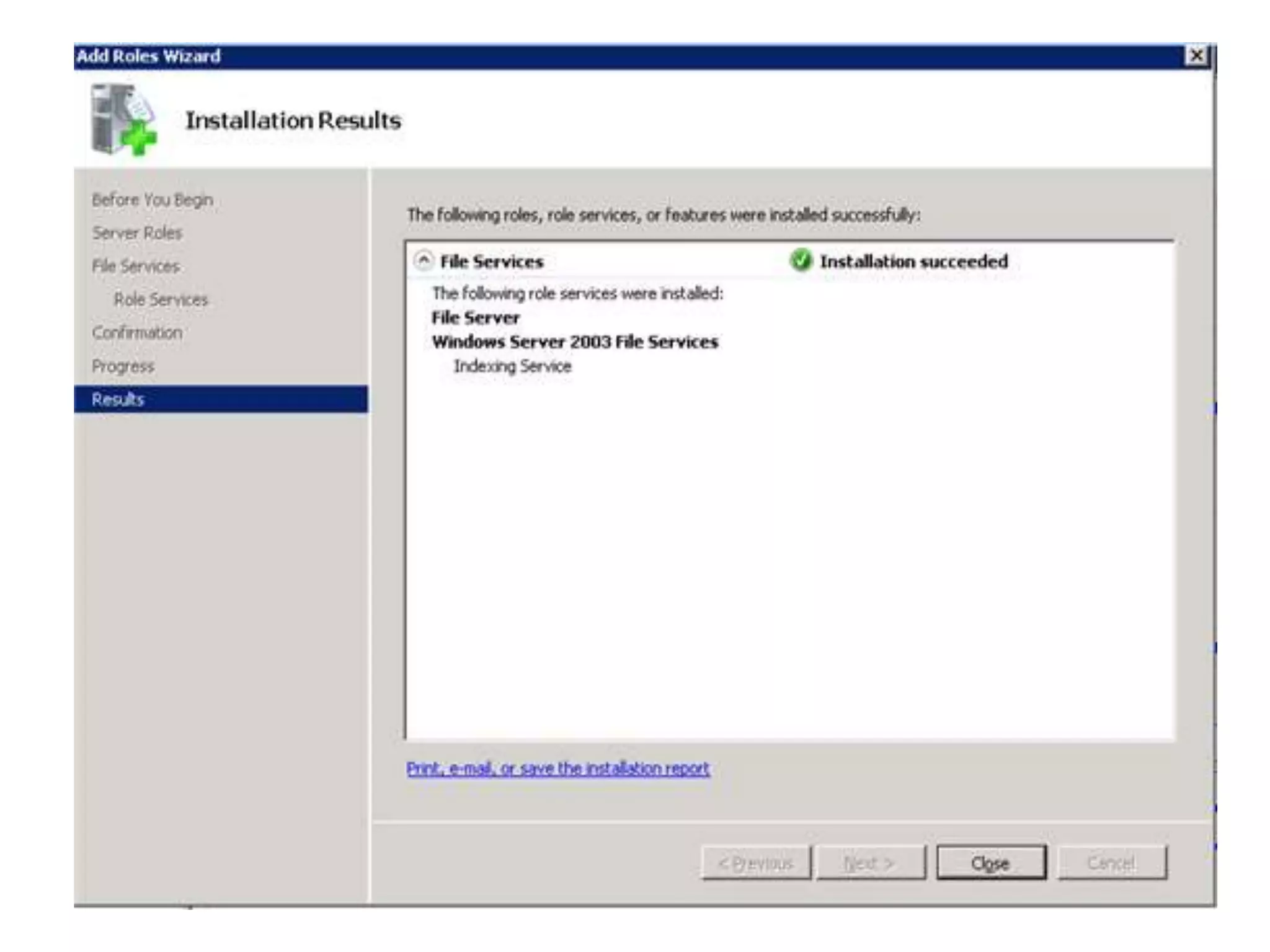Viewport: 1270px width, 952px height.
Task: Close the wizard with the title bar X
Action: pyautogui.click(x=1196, y=56)
